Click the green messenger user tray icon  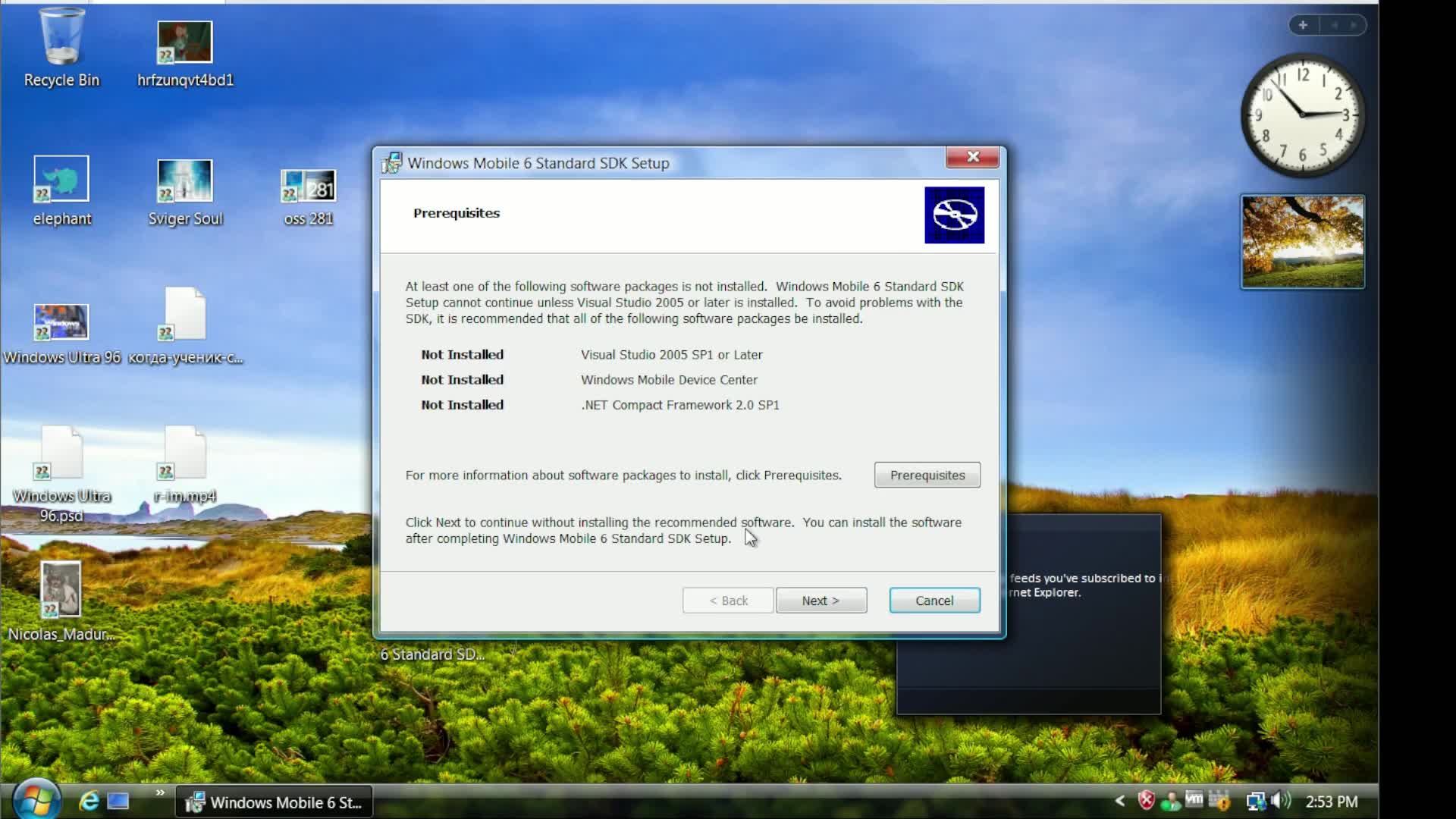pyautogui.click(x=1170, y=801)
